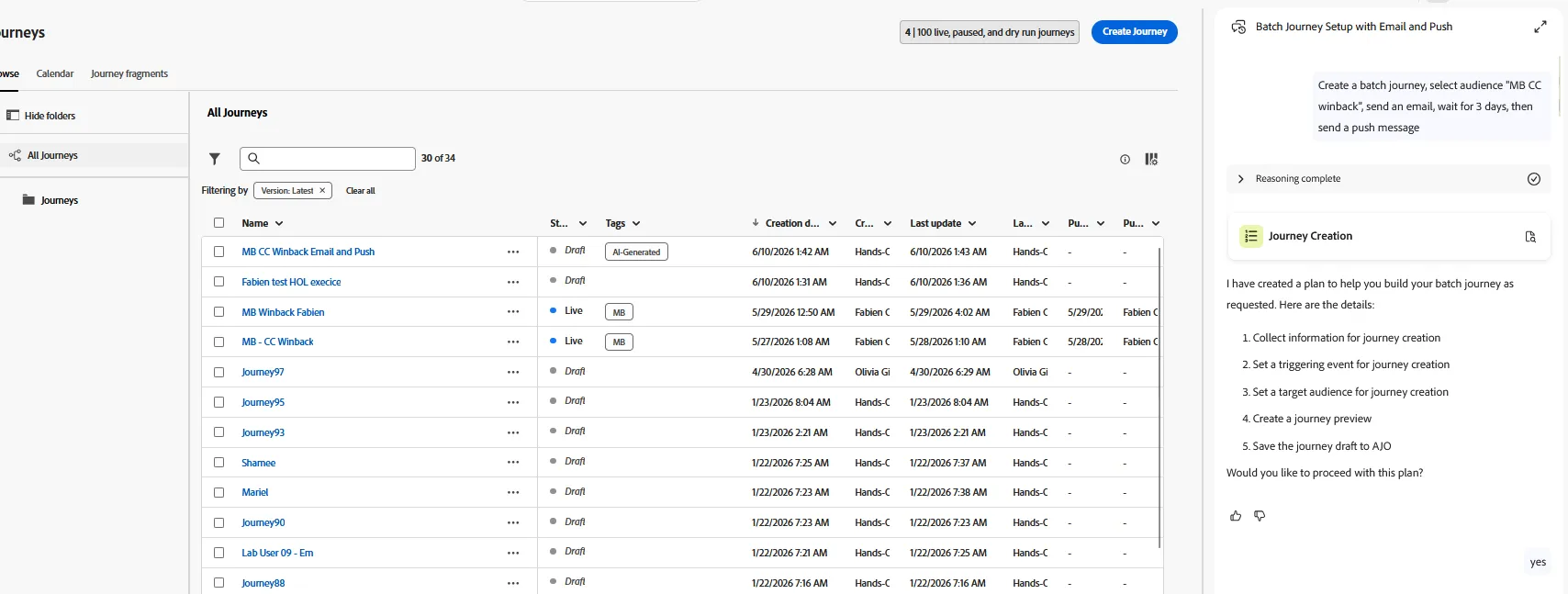Click the Journeys folder icon
This screenshot has height=594, width=1568.
coord(28,200)
